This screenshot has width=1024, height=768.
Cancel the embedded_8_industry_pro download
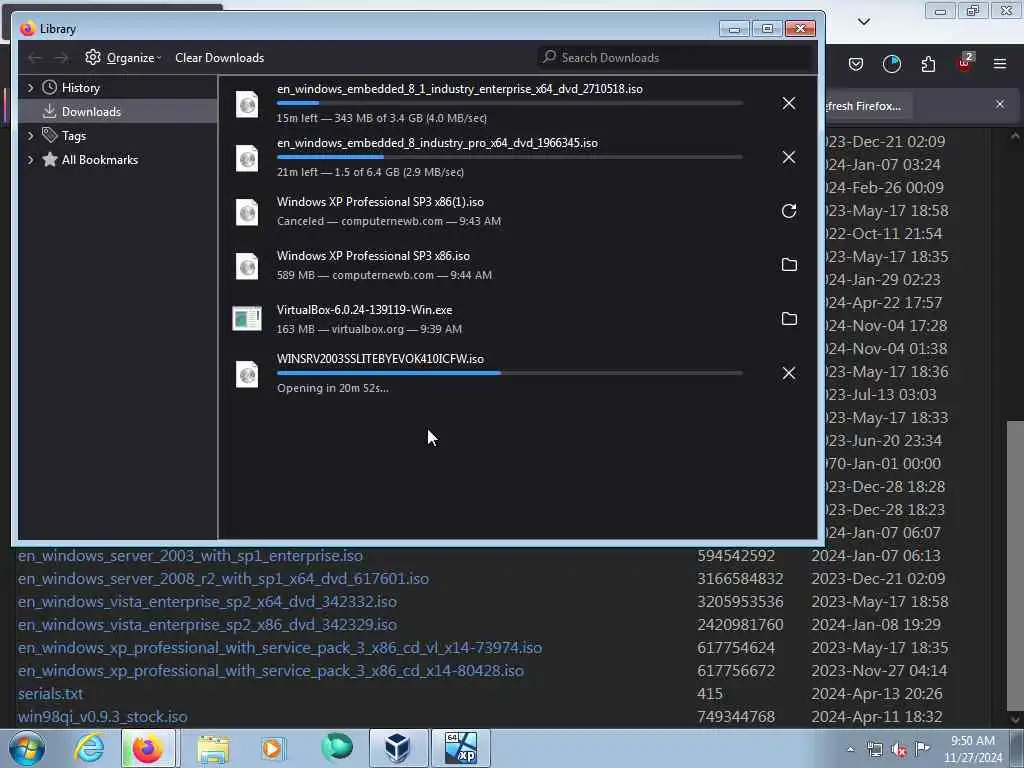[x=788, y=157]
